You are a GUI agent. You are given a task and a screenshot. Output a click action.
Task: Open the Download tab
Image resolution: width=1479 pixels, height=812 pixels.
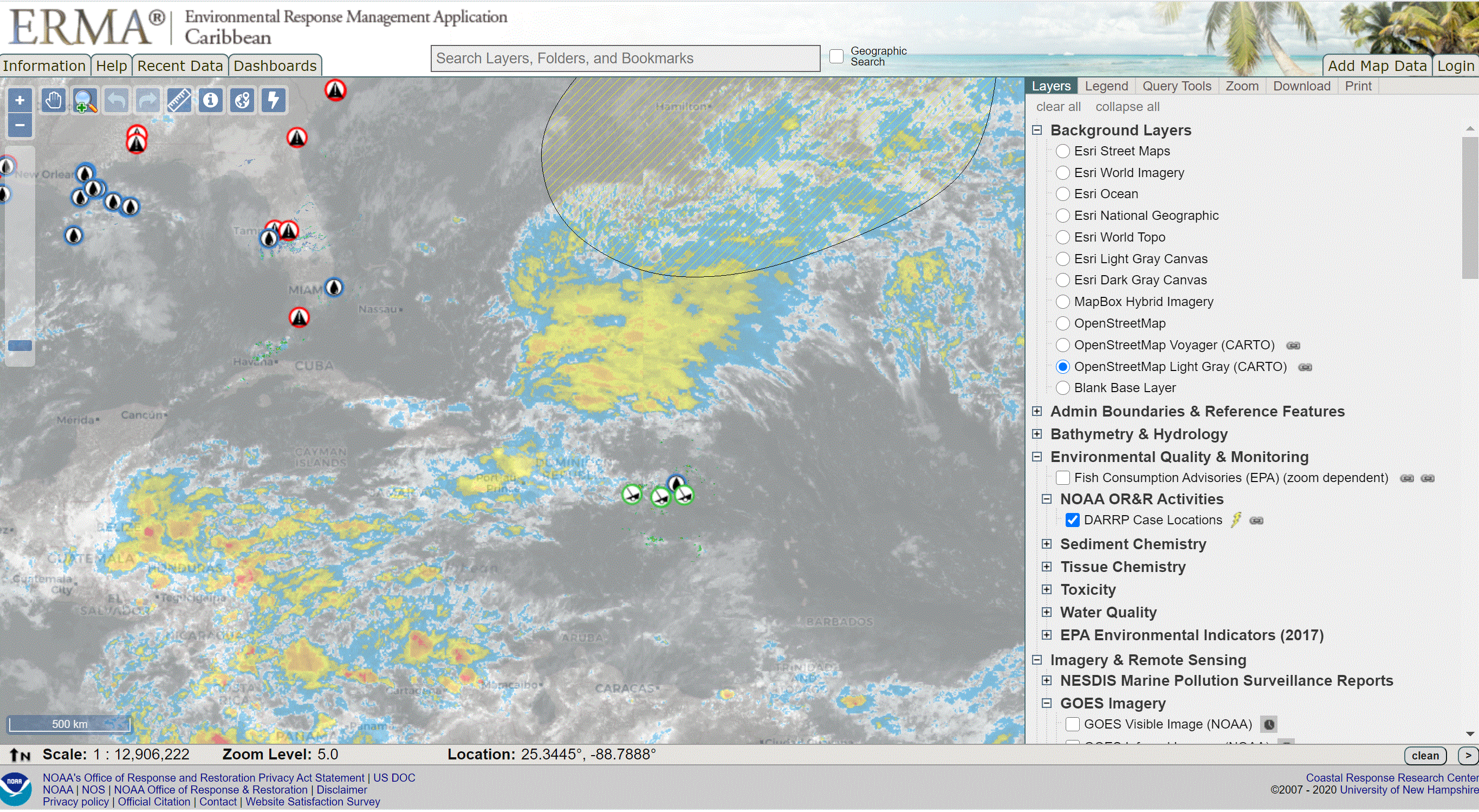click(1302, 86)
